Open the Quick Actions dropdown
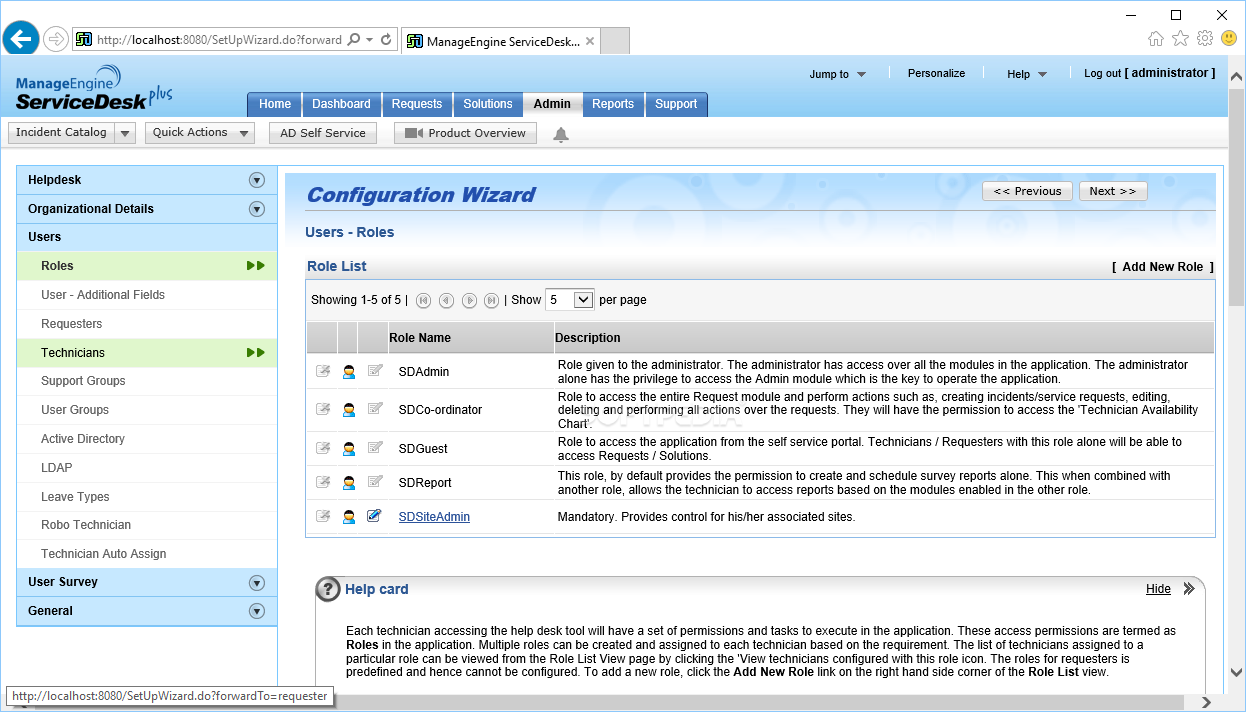Viewport: 1246px width, 712px height. click(199, 133)
